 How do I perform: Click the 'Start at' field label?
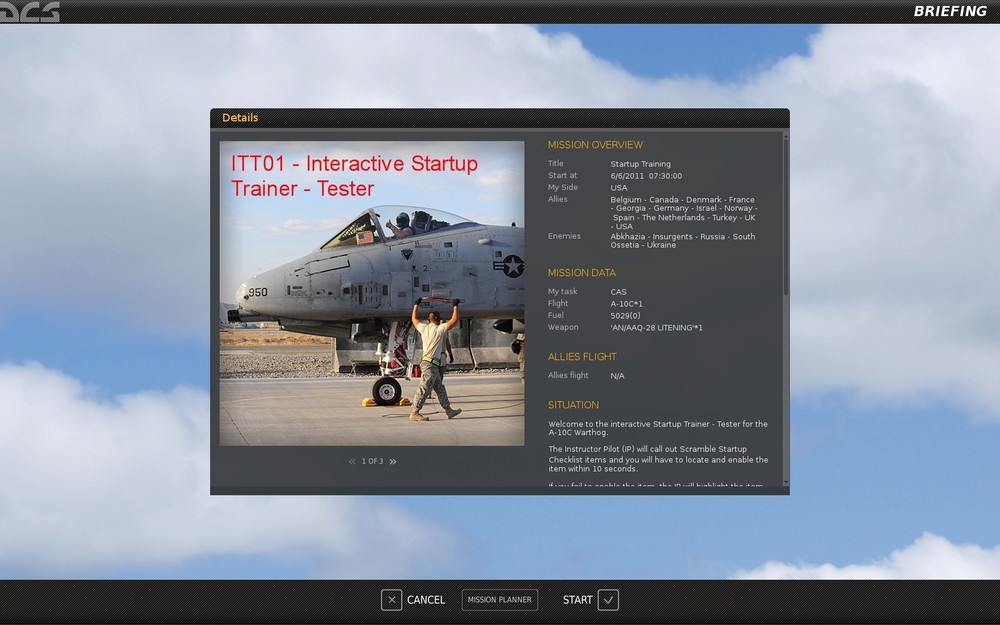(562, 175)
